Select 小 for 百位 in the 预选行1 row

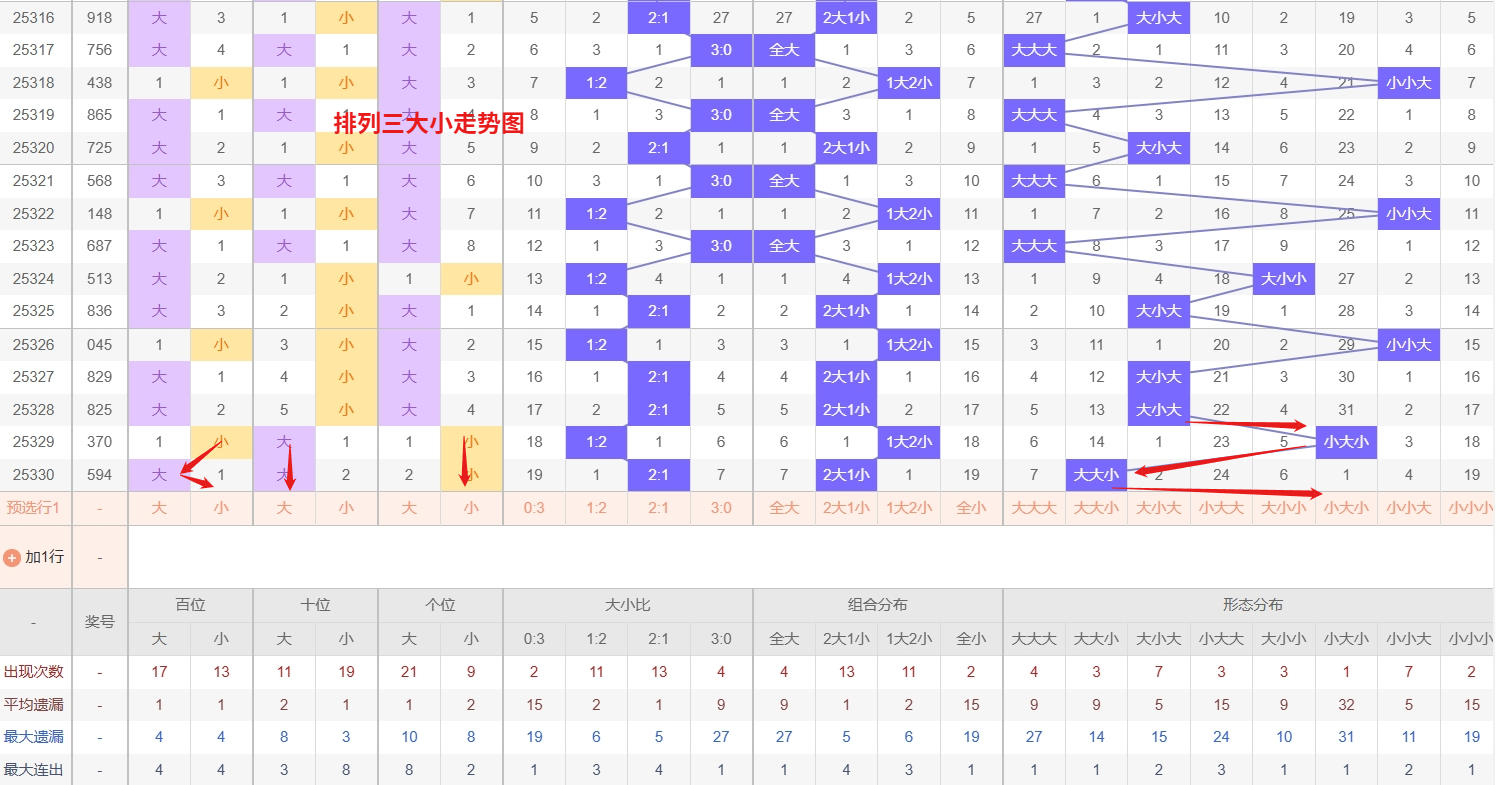(221, 508)
